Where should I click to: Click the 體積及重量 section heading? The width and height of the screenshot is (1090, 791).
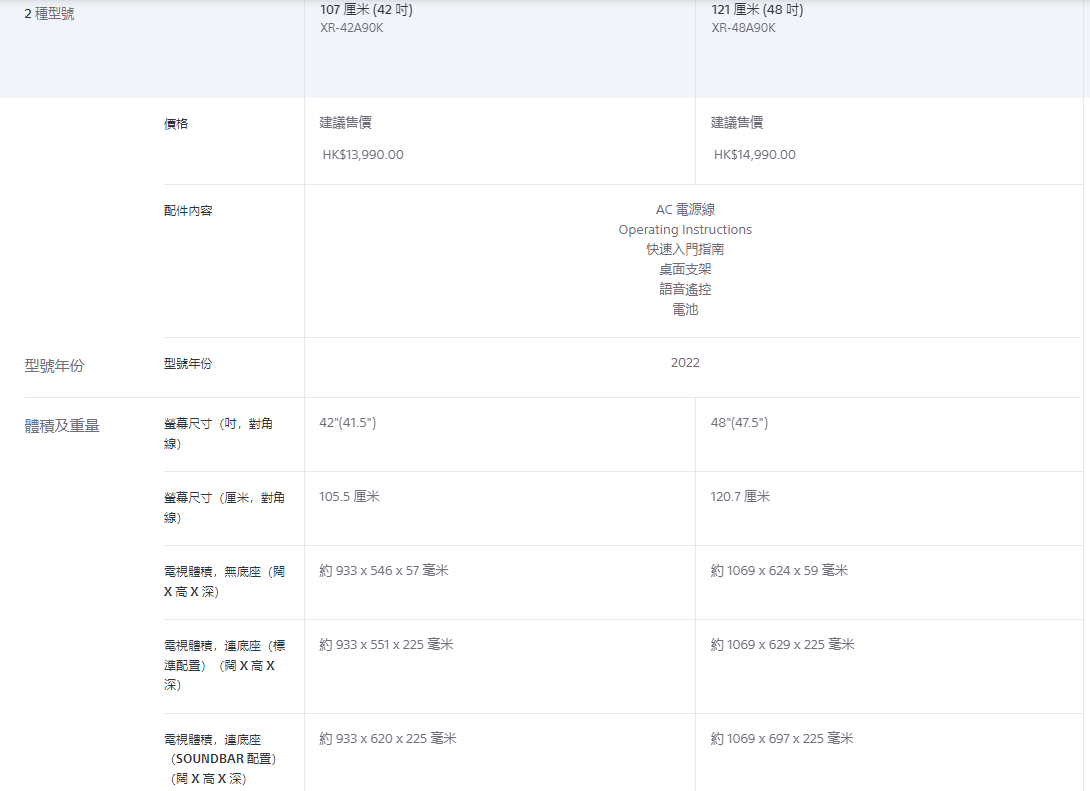tap(62, 425)
